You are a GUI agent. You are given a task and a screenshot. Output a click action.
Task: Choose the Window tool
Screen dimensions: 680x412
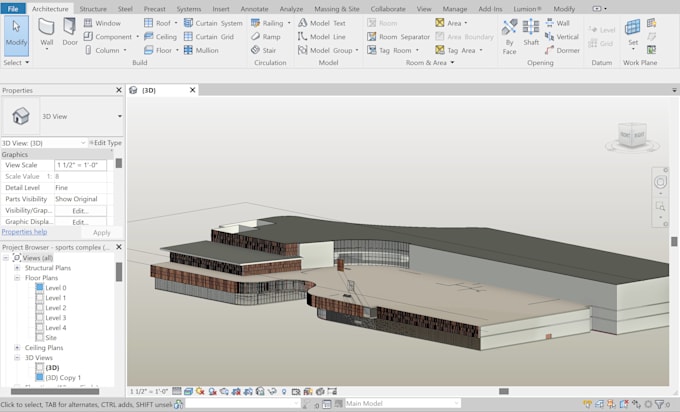pyautogui.click(x=102, y=23)
